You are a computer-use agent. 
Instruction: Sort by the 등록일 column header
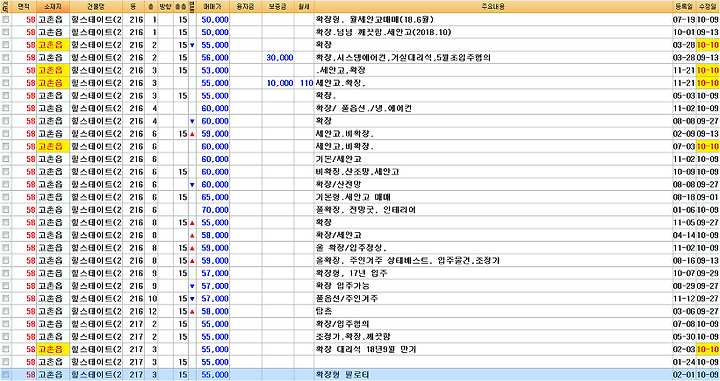[684, 6]
